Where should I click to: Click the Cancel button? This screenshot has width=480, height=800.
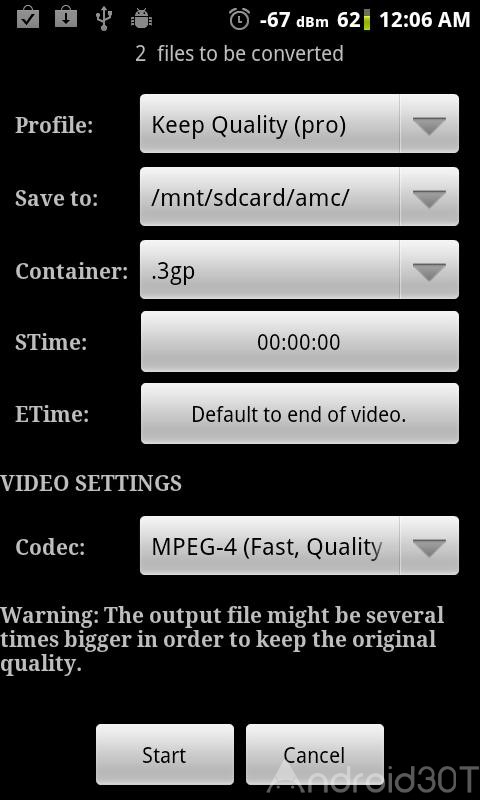click(x=315, y=755)
